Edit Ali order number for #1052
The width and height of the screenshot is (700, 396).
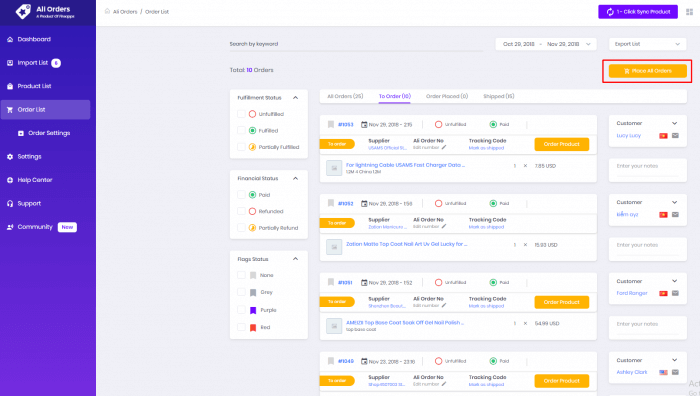pyautogui.click(x=444, y=226)
